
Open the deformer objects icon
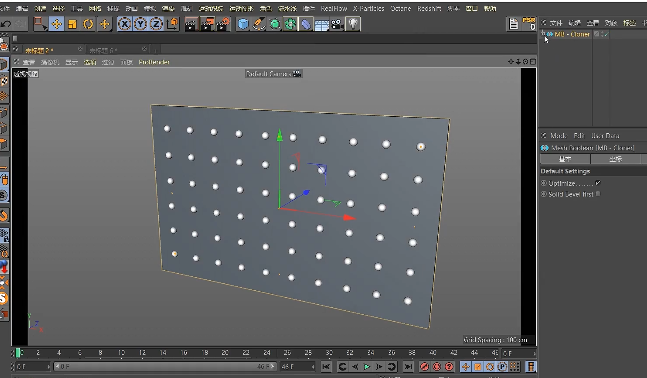(306, 24)
